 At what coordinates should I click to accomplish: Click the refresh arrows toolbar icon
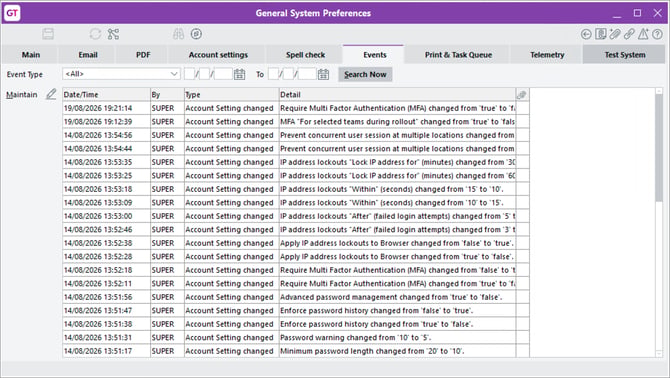pyautogui.click(x=95, y=34)
